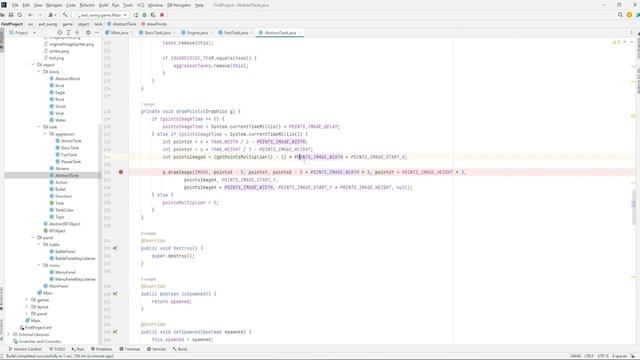Switch to the BasicTank.java editor tab
Viewport: 640px width, 360px height.
click(x=157, y=33)
